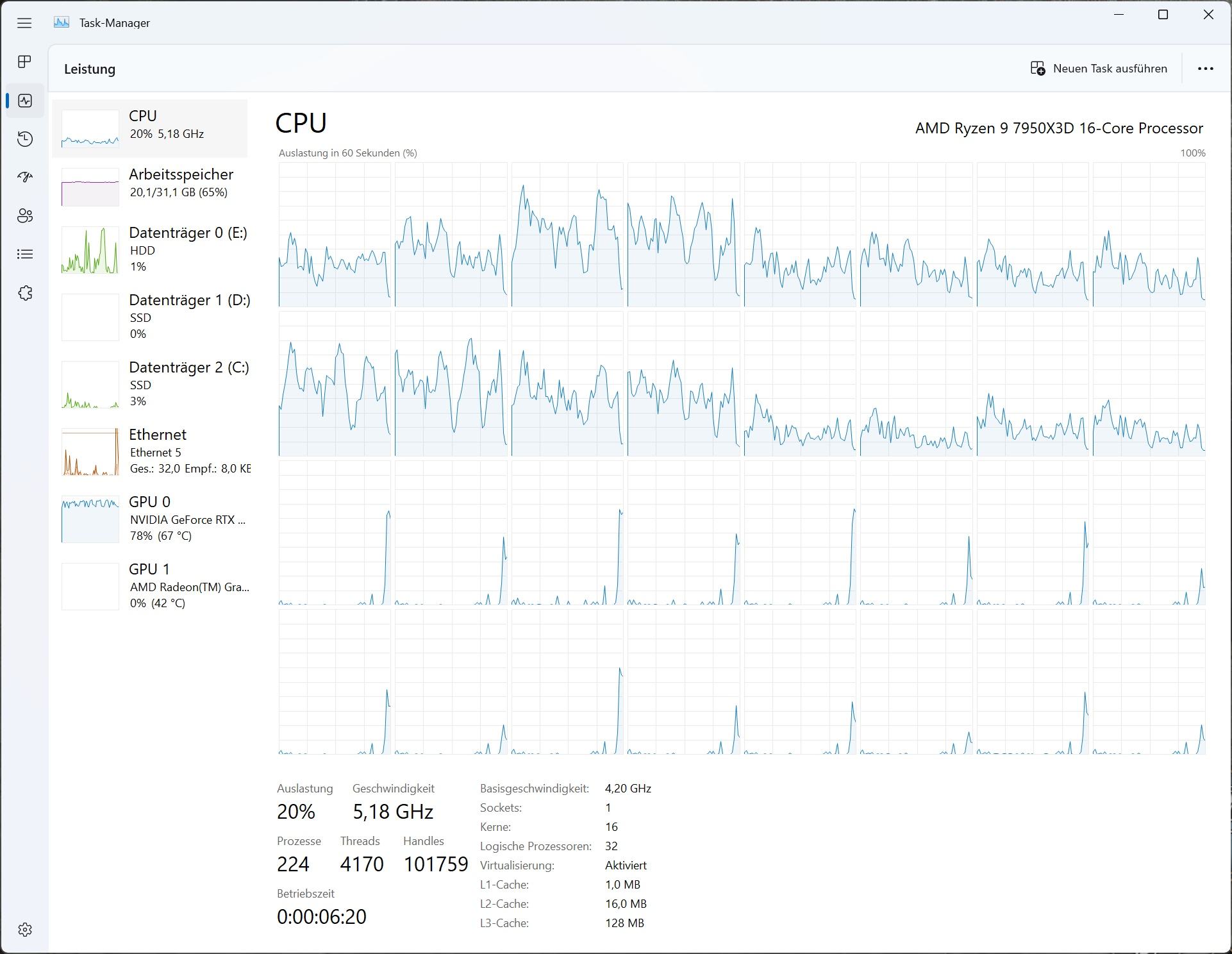The image size is (1232, 954).
Task: Click the CPU mini graph thumbnail
Action: pos(90,129)
